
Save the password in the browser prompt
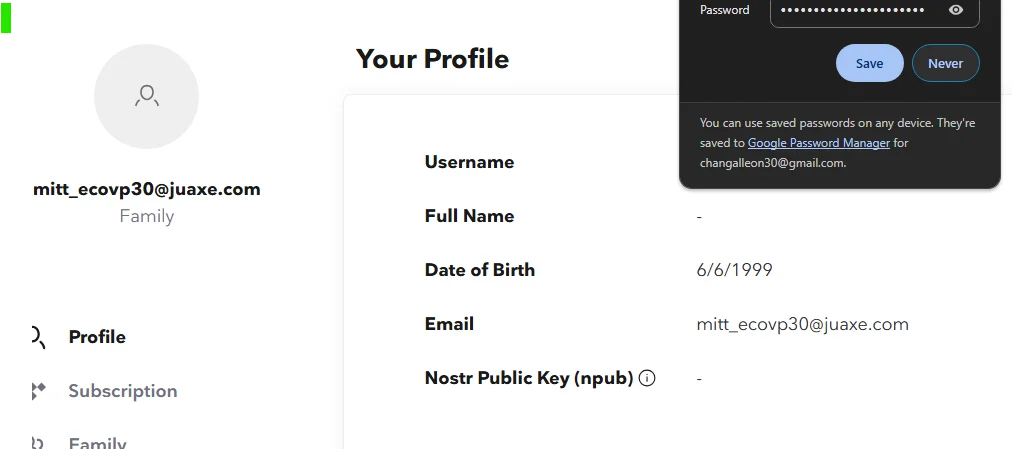tap(869, 63)
